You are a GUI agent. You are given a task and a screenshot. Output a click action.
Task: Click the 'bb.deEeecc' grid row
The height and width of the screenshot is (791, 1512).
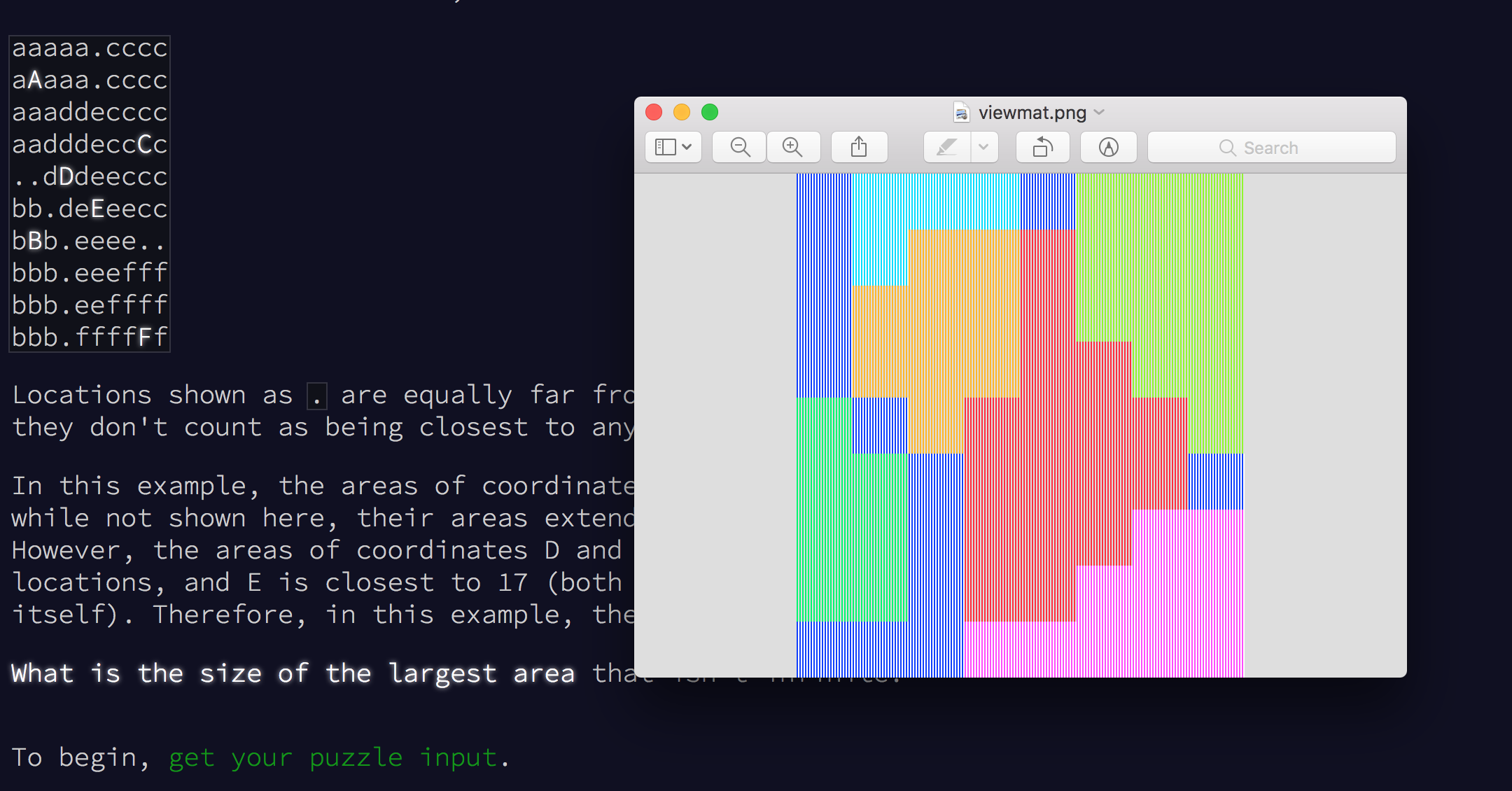(90, 209)
